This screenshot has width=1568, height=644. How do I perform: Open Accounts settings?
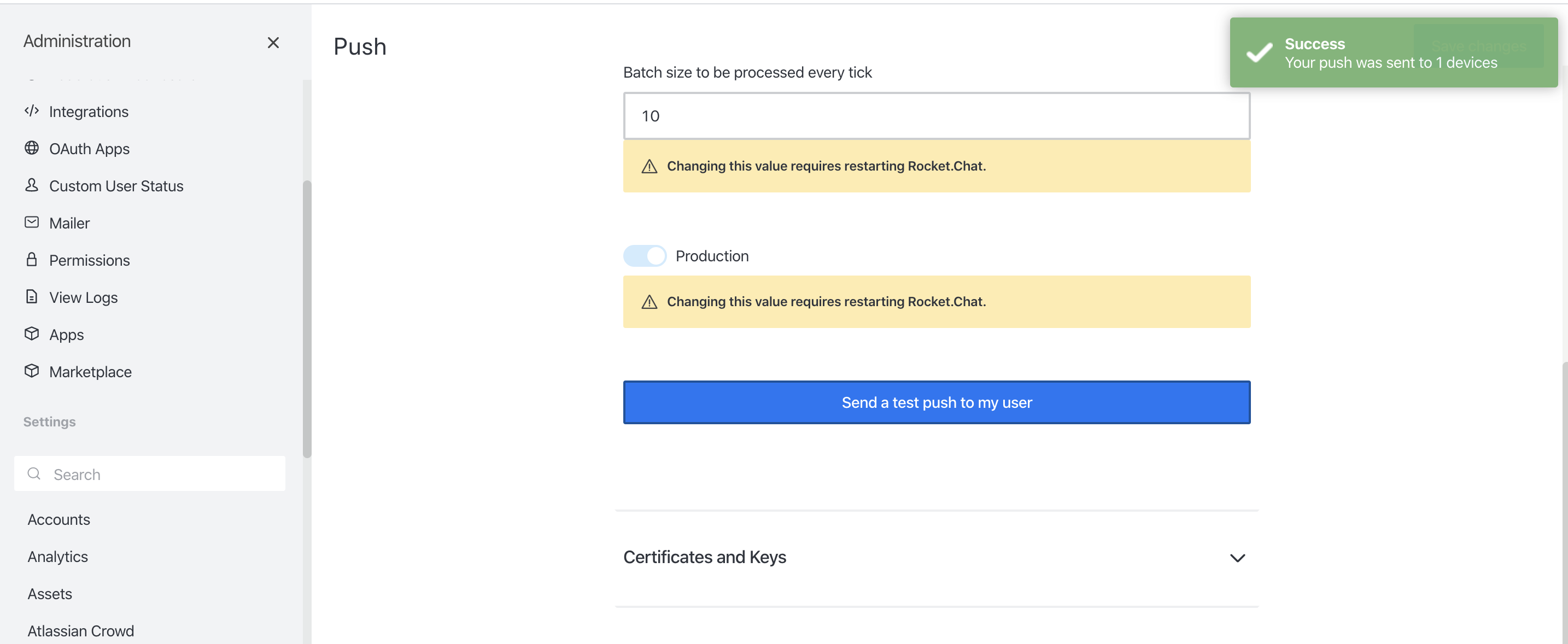tap(58, 519)
